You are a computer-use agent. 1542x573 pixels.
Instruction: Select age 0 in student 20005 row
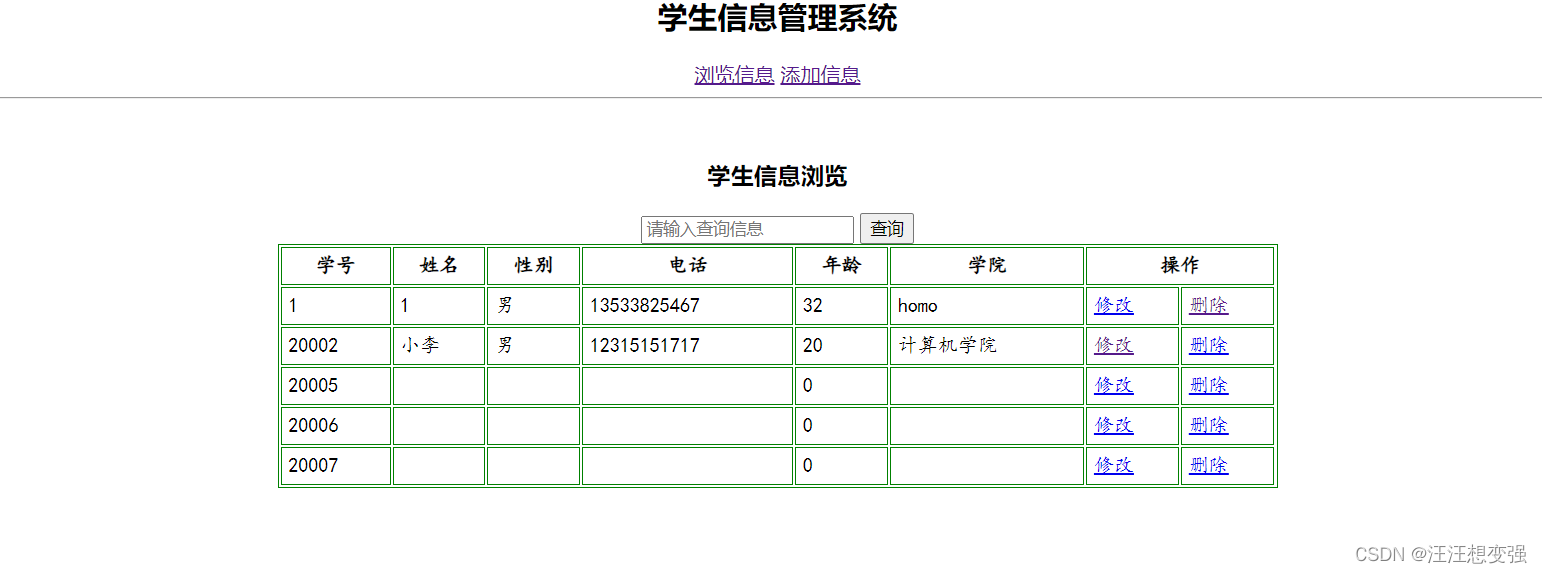(x=841, y=386)
